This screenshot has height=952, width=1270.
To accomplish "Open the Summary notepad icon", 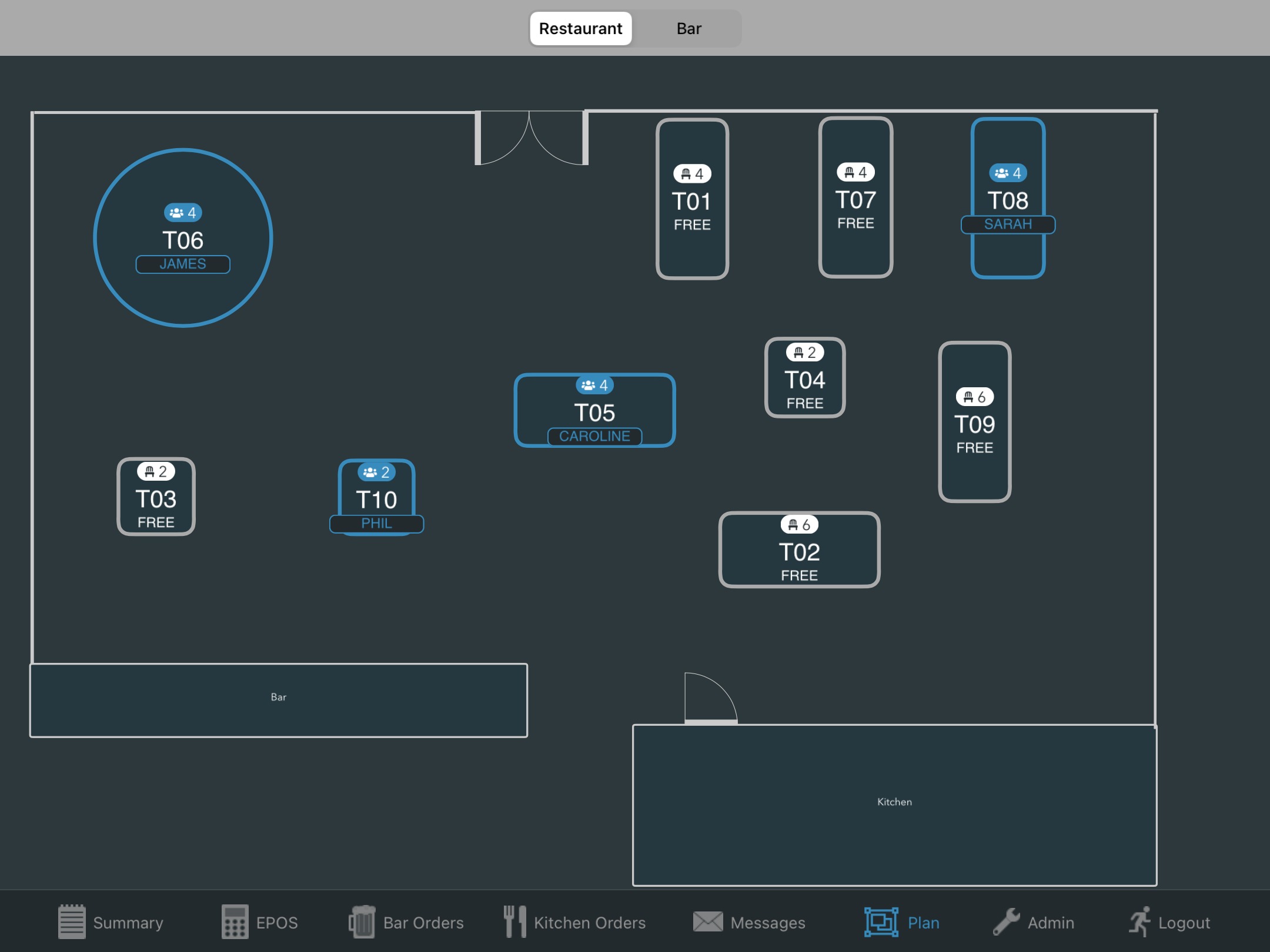I will point(72,921).
